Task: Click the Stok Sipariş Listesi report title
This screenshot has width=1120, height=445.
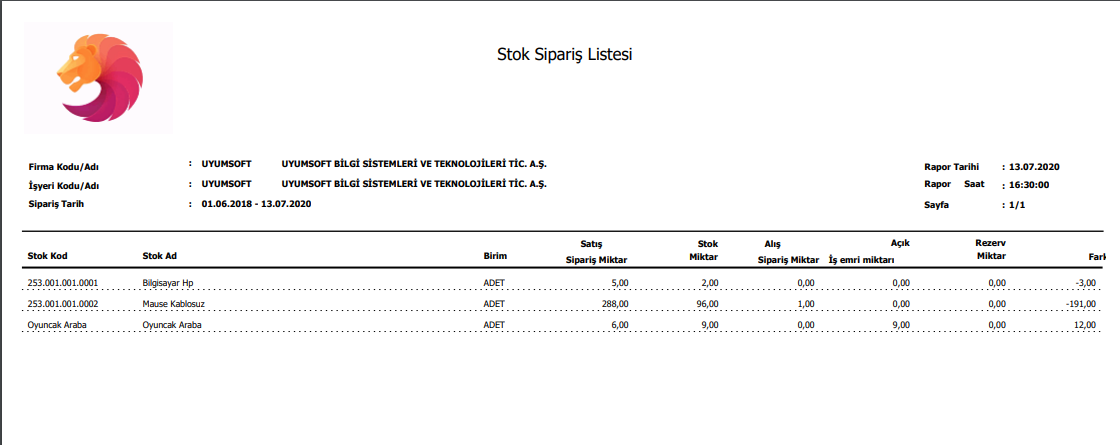Action: click(x=564, y=54)
